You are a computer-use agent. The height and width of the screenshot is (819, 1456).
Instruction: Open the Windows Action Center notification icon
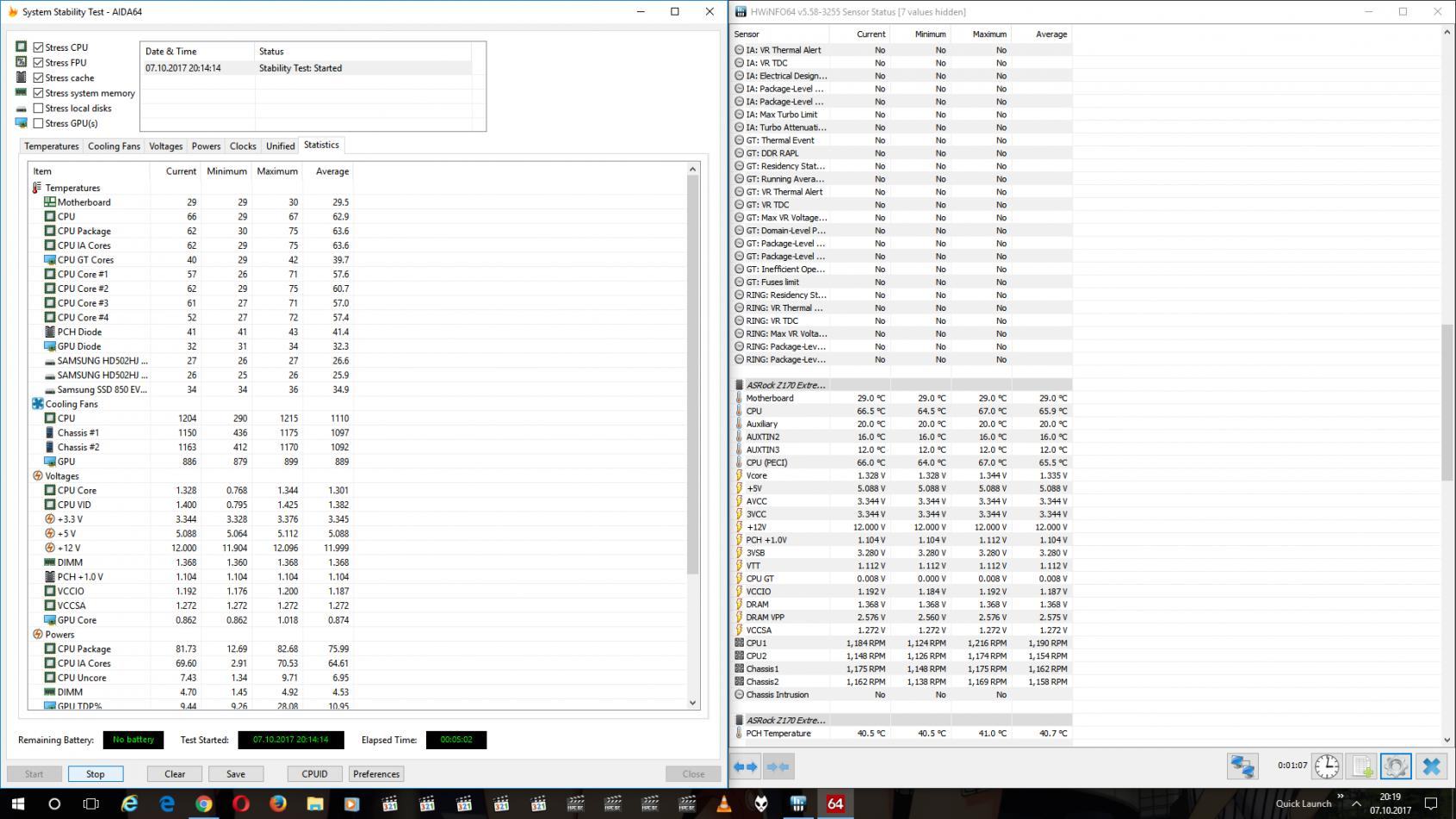click(1430, 803)
